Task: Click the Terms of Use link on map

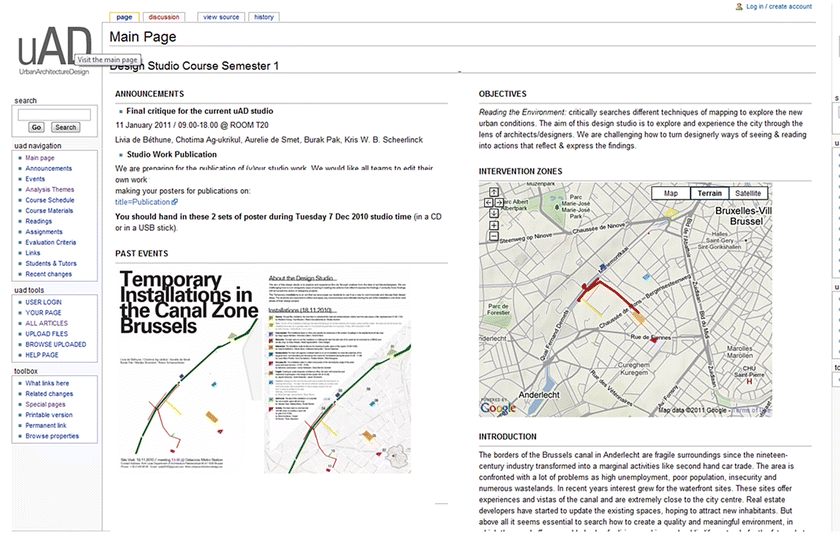Action: pos(751,410)
